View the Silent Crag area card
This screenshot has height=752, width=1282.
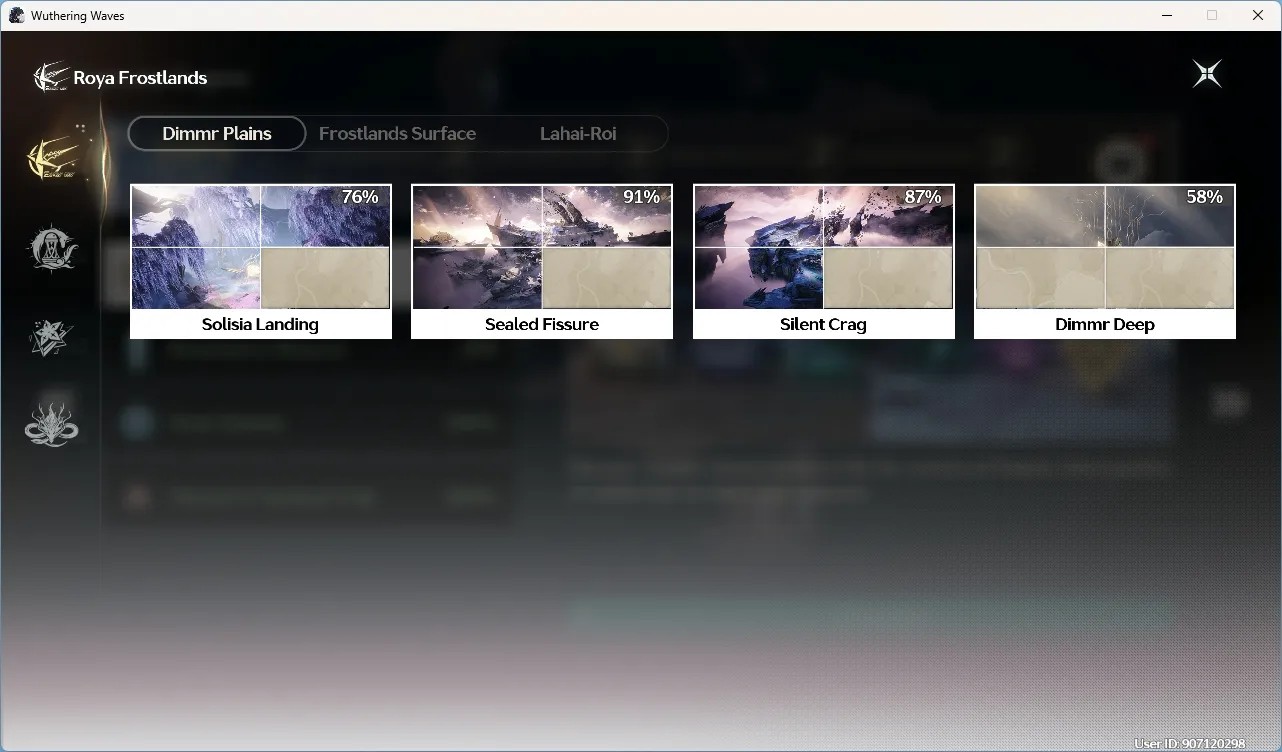824,262
